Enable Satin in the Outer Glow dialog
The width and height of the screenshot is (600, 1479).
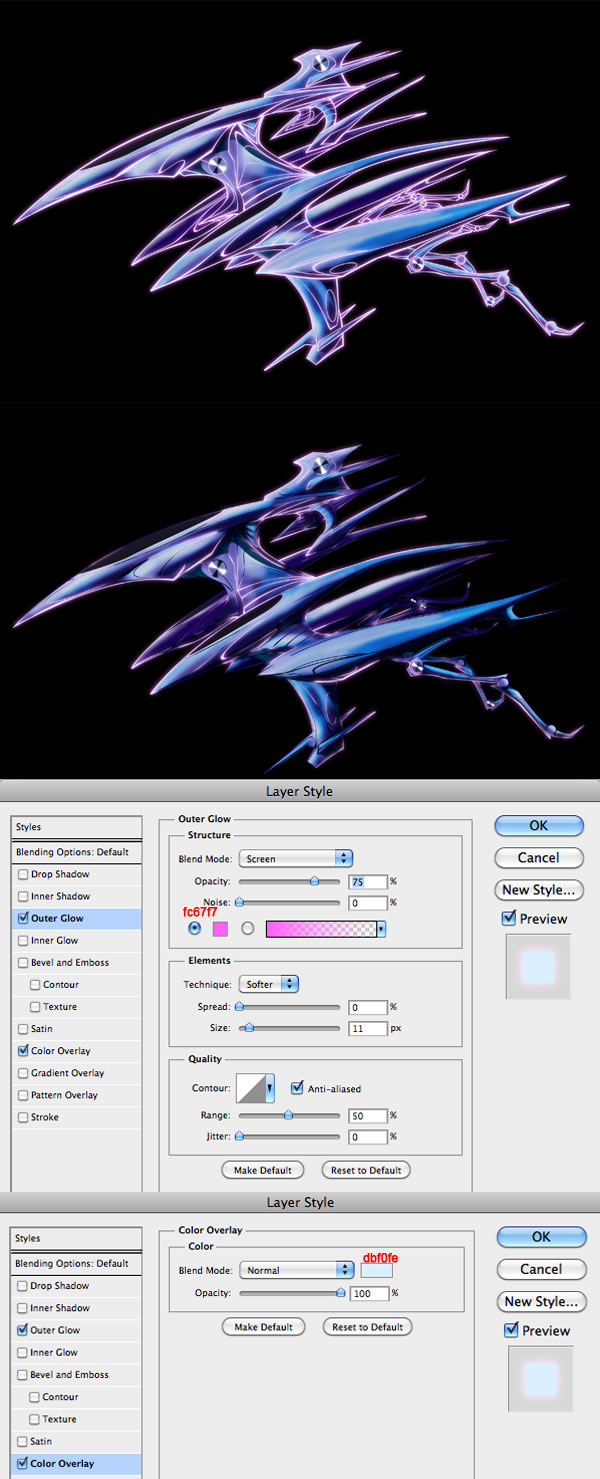23,1029
